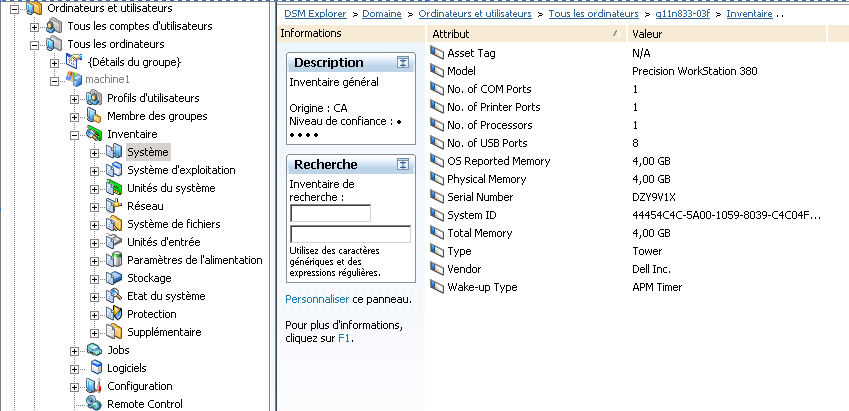Click the APM Timer value

coord(657,287)
